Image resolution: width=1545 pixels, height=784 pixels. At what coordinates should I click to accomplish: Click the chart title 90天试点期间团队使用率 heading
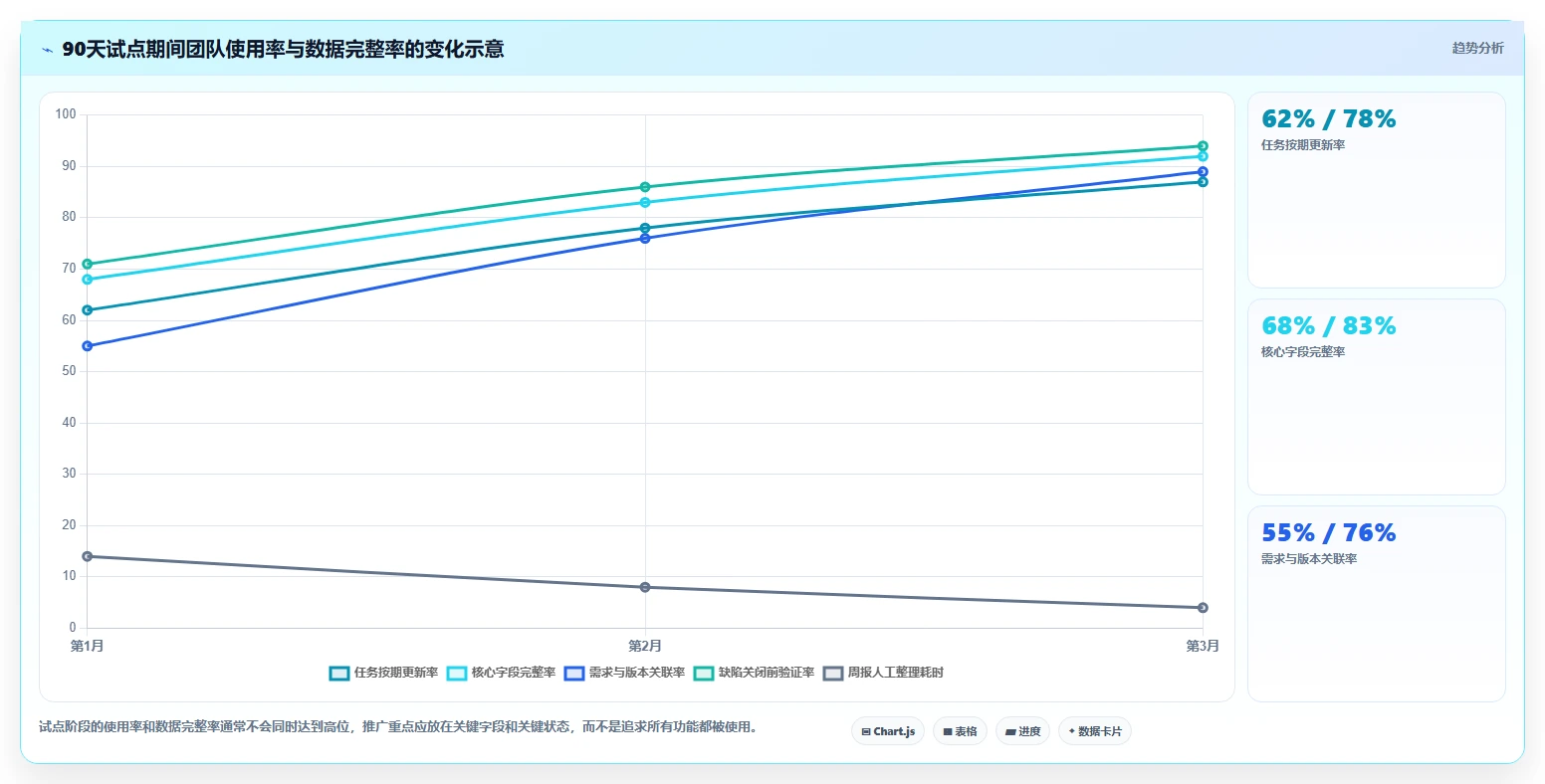tap(283, 49)
